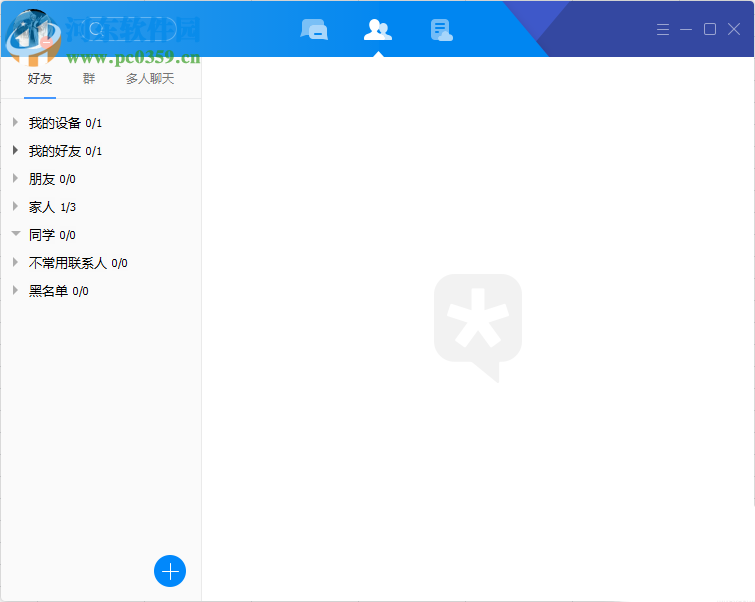Select the 朋友 0/0 row text
755x602 pixels.
pos(52,179)
